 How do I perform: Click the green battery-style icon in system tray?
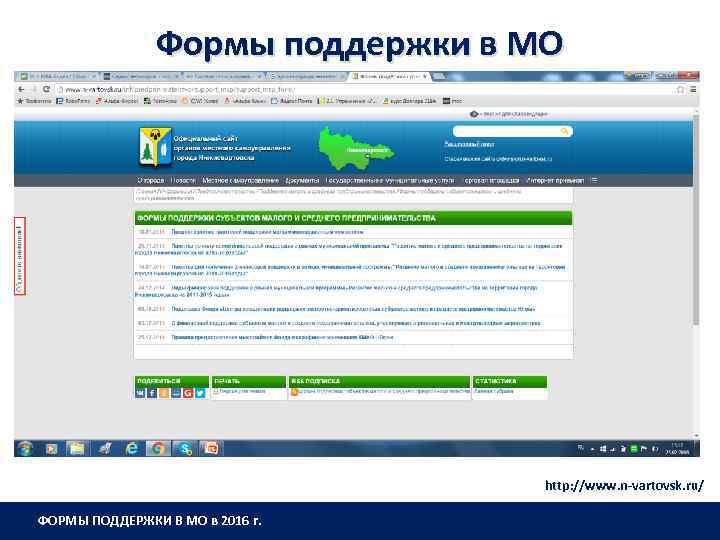[x=634, y=449]
